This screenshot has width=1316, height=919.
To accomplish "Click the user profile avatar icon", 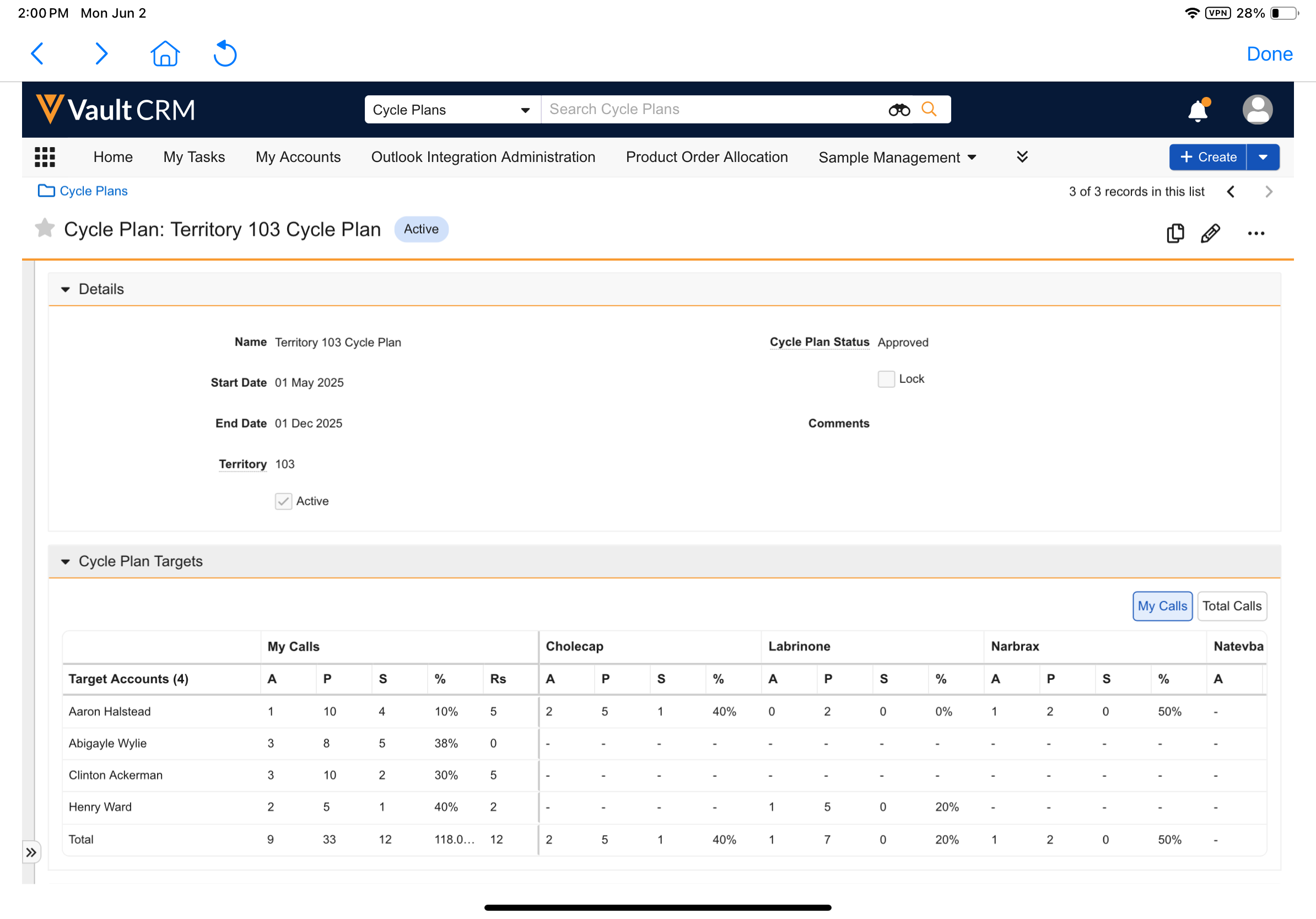I will pyautogui.click(x=1257, y=110).
